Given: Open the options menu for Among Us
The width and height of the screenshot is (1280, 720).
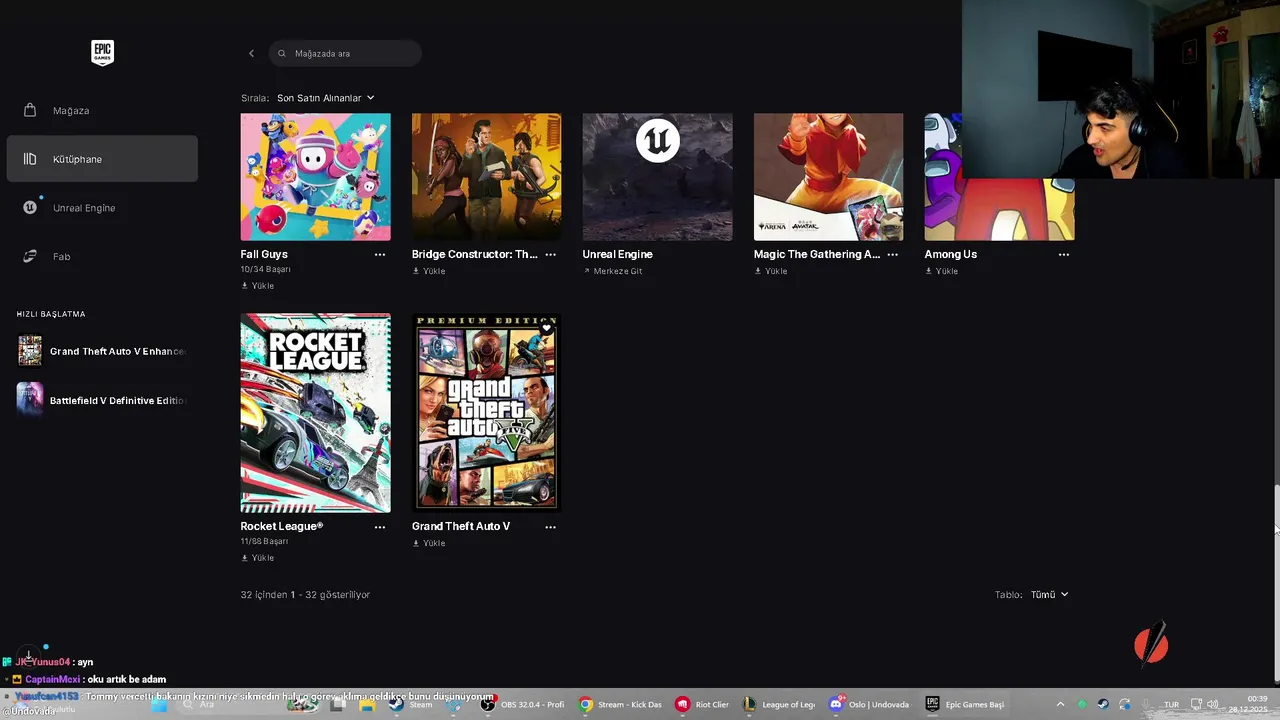Looking at the screenshot, I should (1064, 255).
